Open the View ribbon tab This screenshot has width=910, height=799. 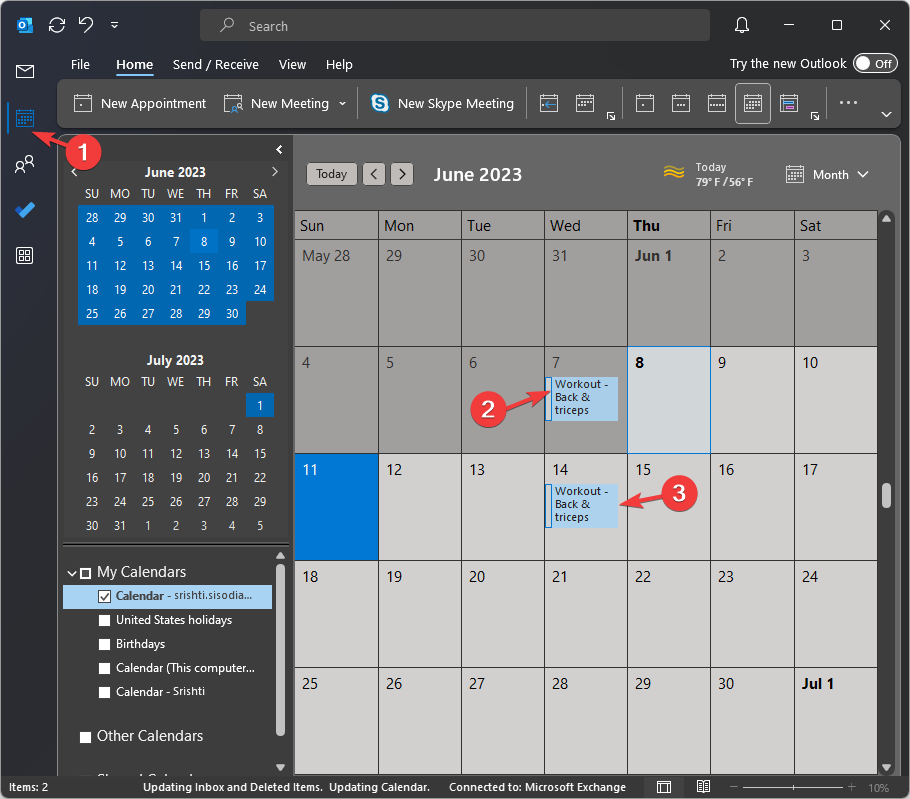[x=292, y=64]
